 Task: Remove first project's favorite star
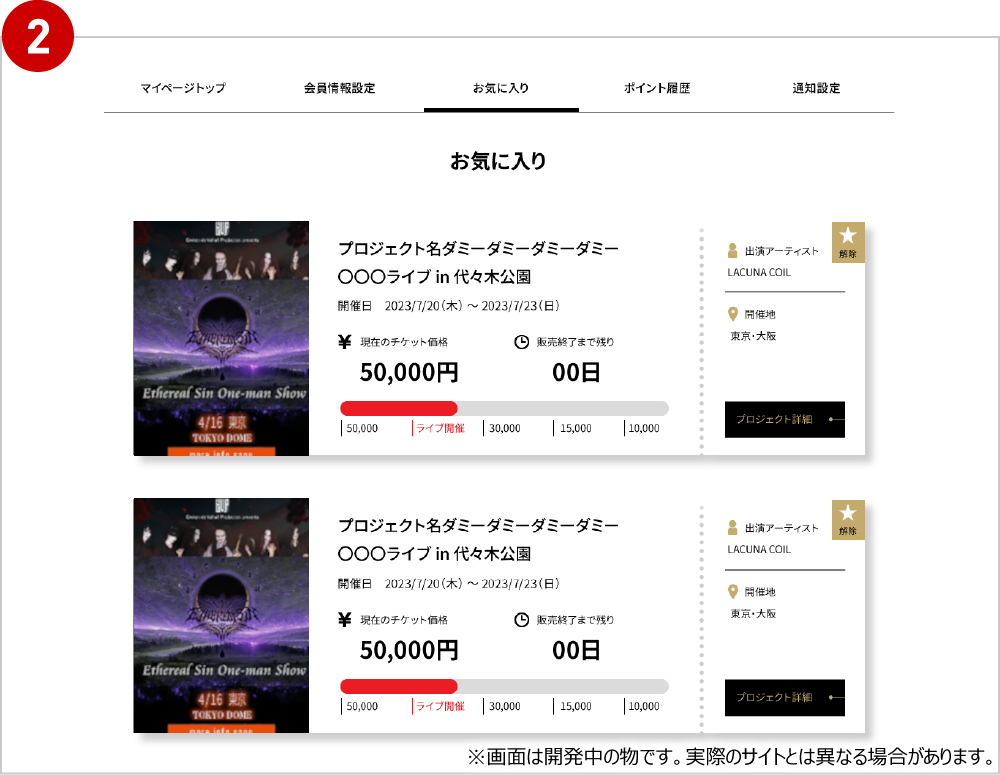848,242
